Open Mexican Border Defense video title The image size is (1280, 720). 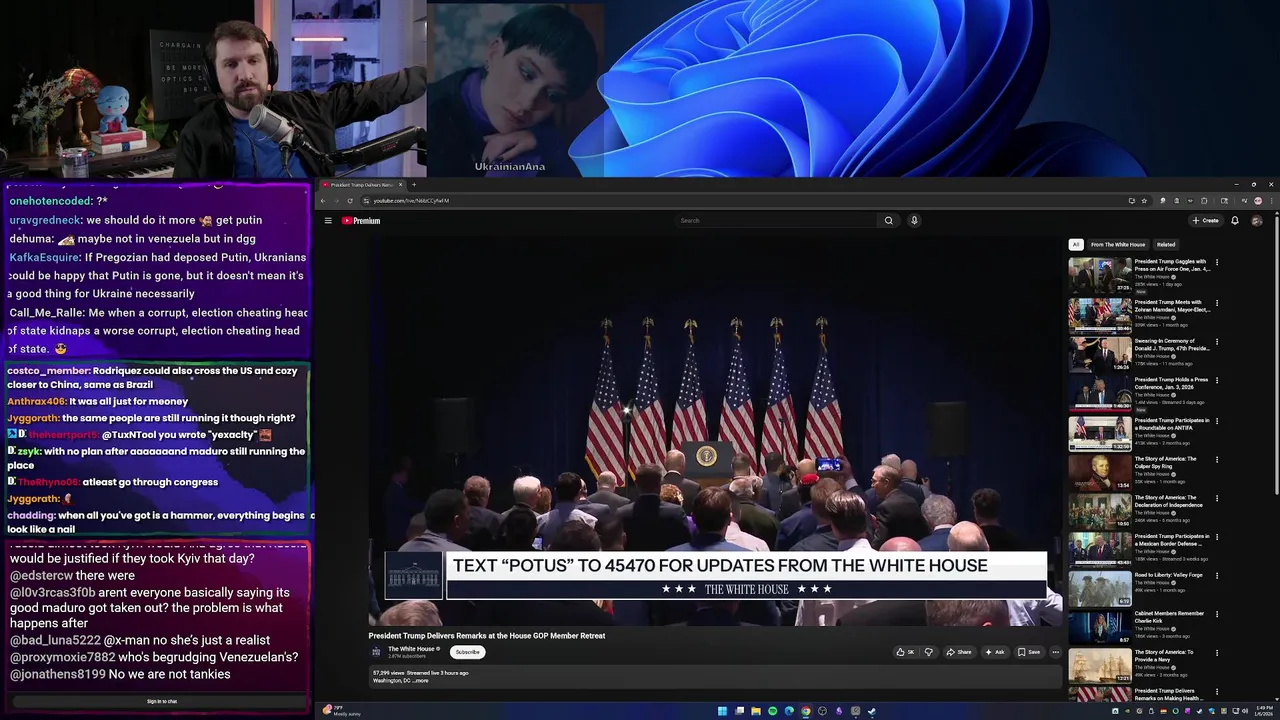pyautogui.click(x=1172, y=540)
